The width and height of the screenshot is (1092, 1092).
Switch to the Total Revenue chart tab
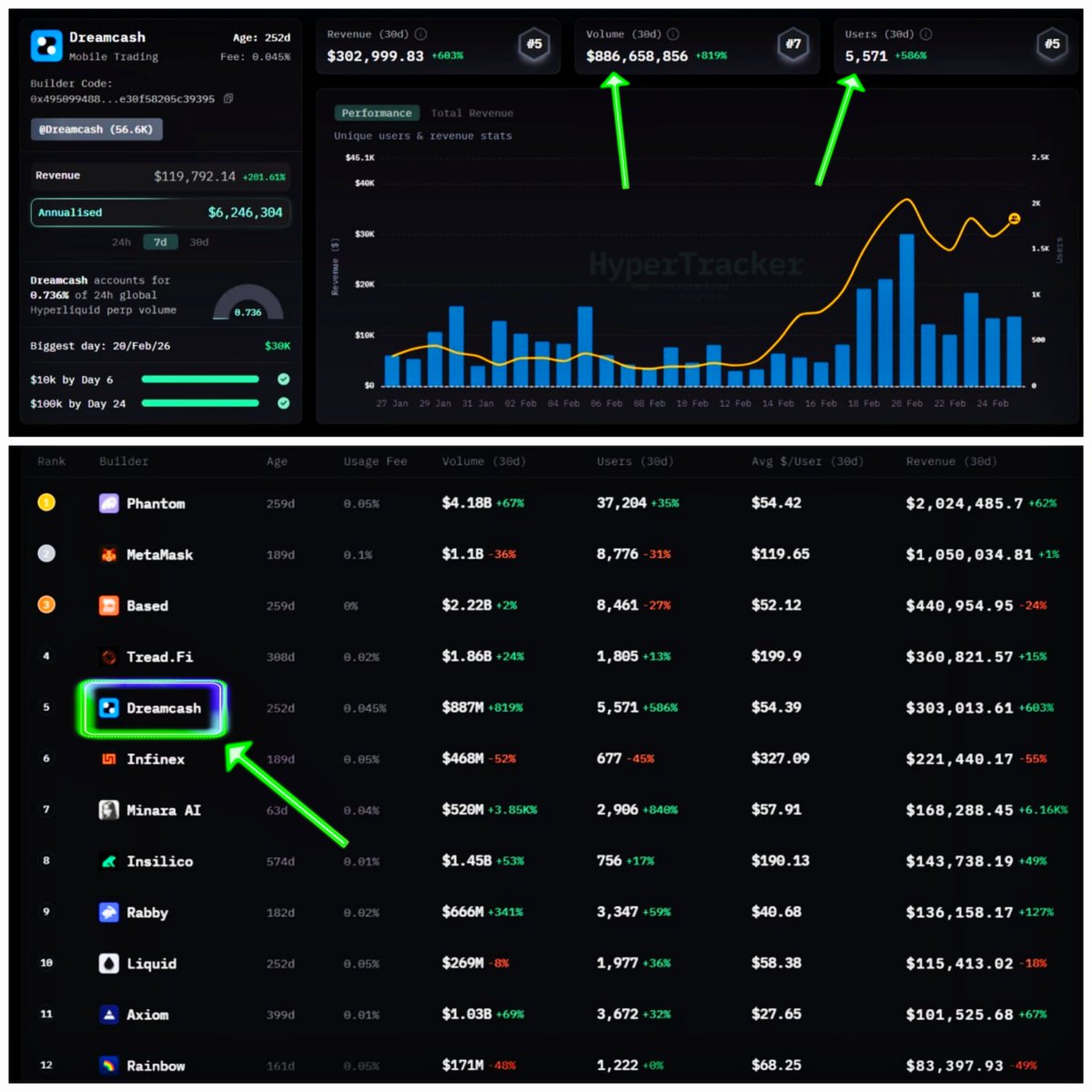tap(471, 113)
